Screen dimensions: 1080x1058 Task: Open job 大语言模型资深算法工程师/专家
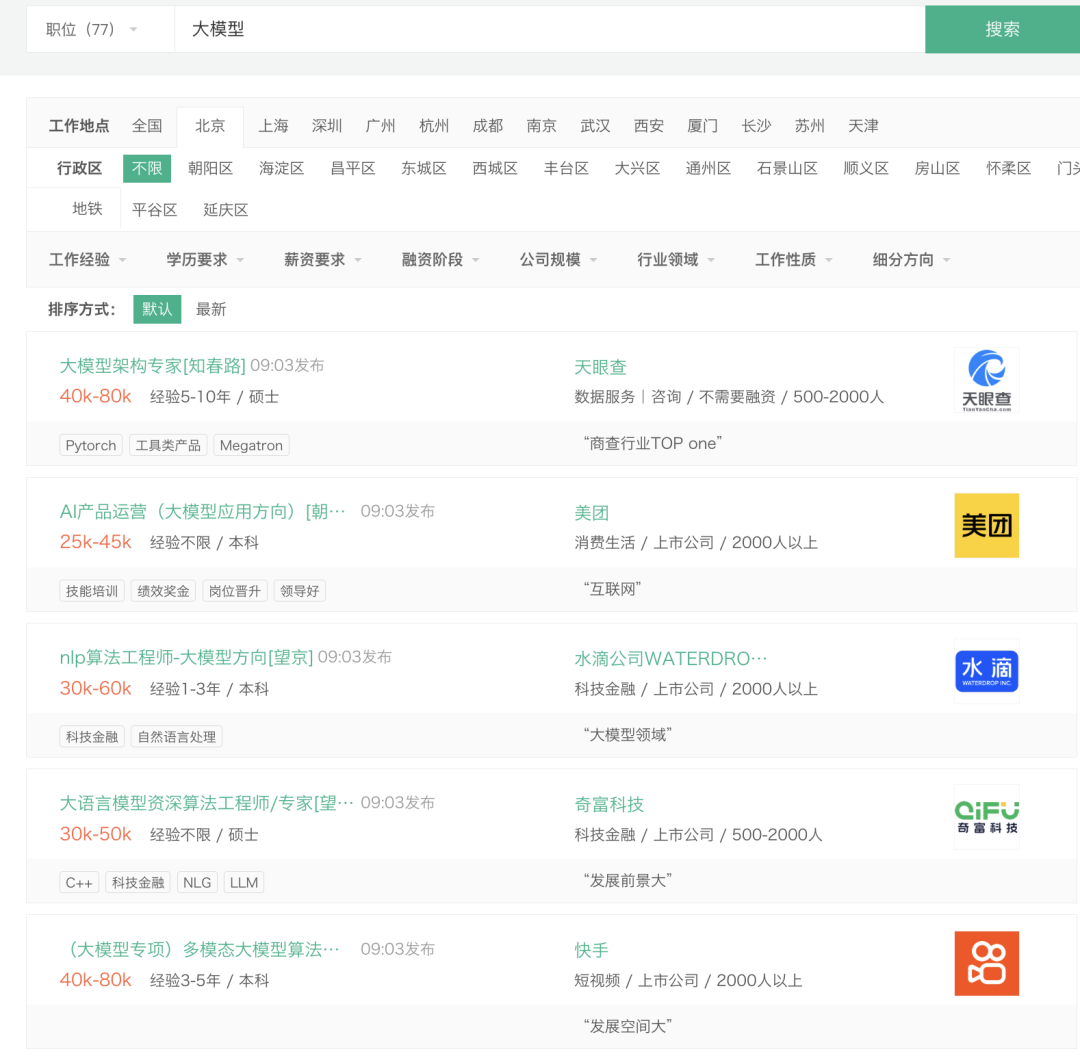pyautogui.click(x=207, y=803)
